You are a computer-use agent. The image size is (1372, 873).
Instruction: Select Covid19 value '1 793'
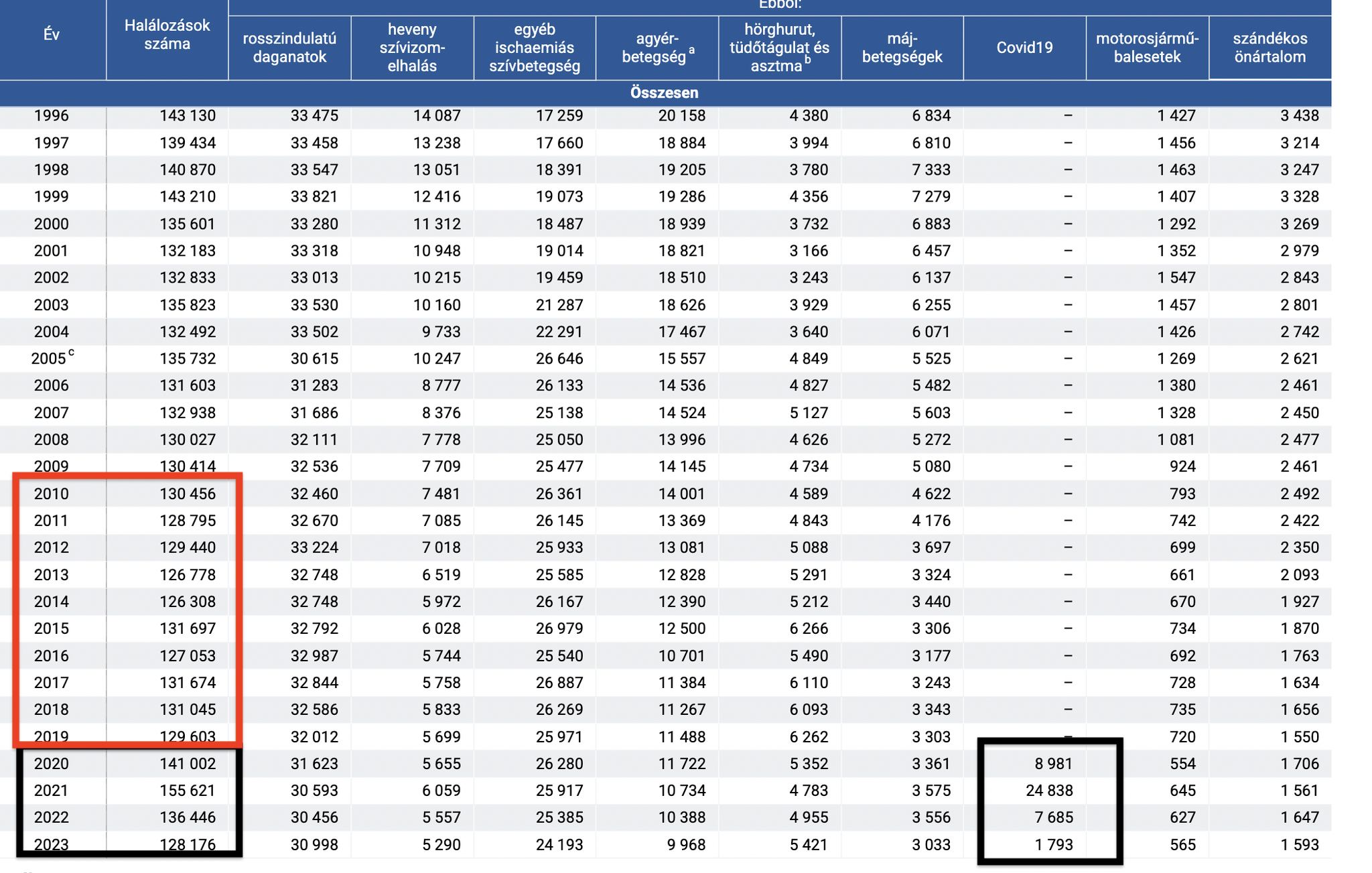[x=1054, y=844]
